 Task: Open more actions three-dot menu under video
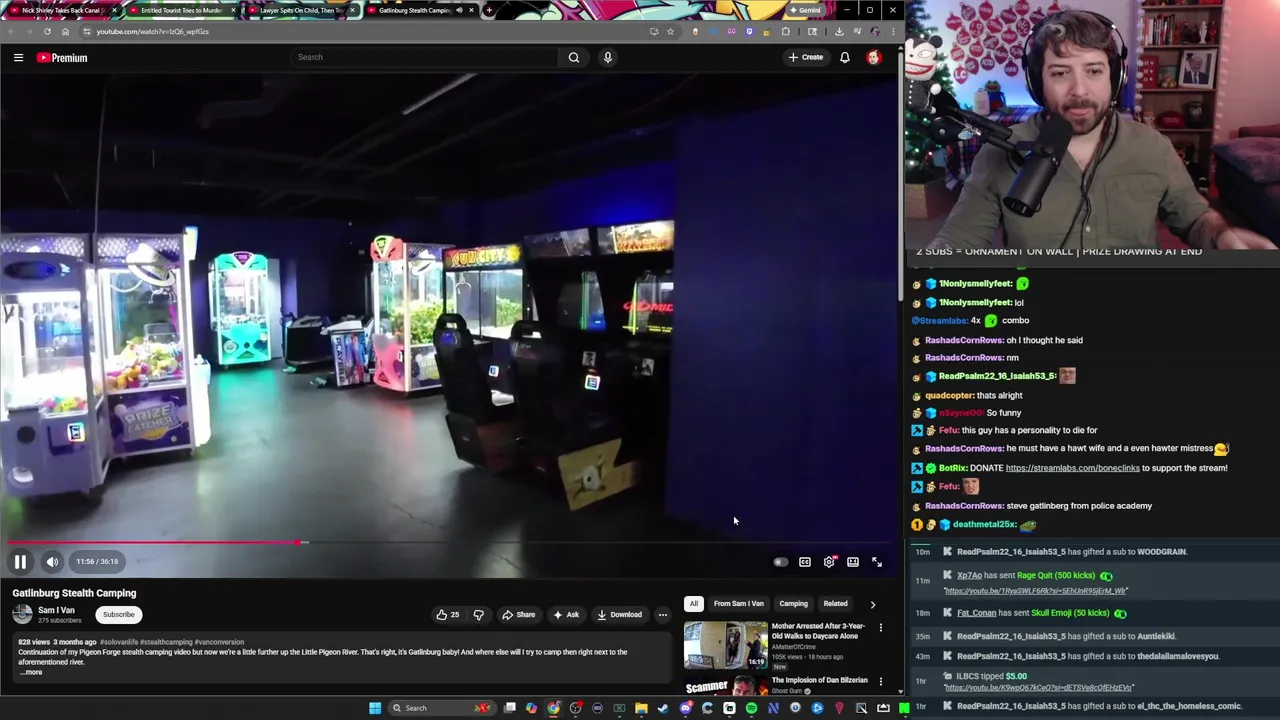click(662, 615)
